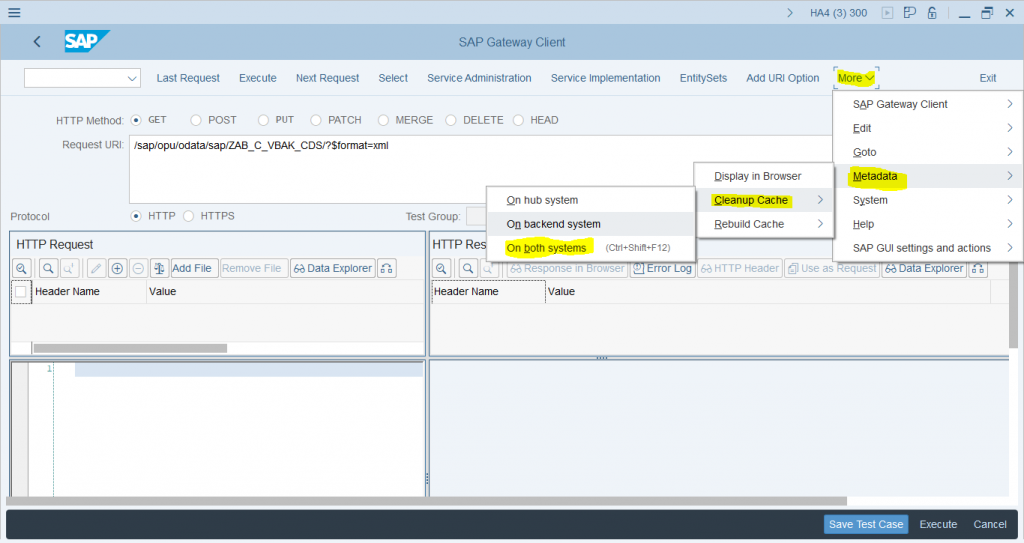Click the layout icon right of response Data Explorer
The height and width of the screenshot is (543, 1024).
978,268
